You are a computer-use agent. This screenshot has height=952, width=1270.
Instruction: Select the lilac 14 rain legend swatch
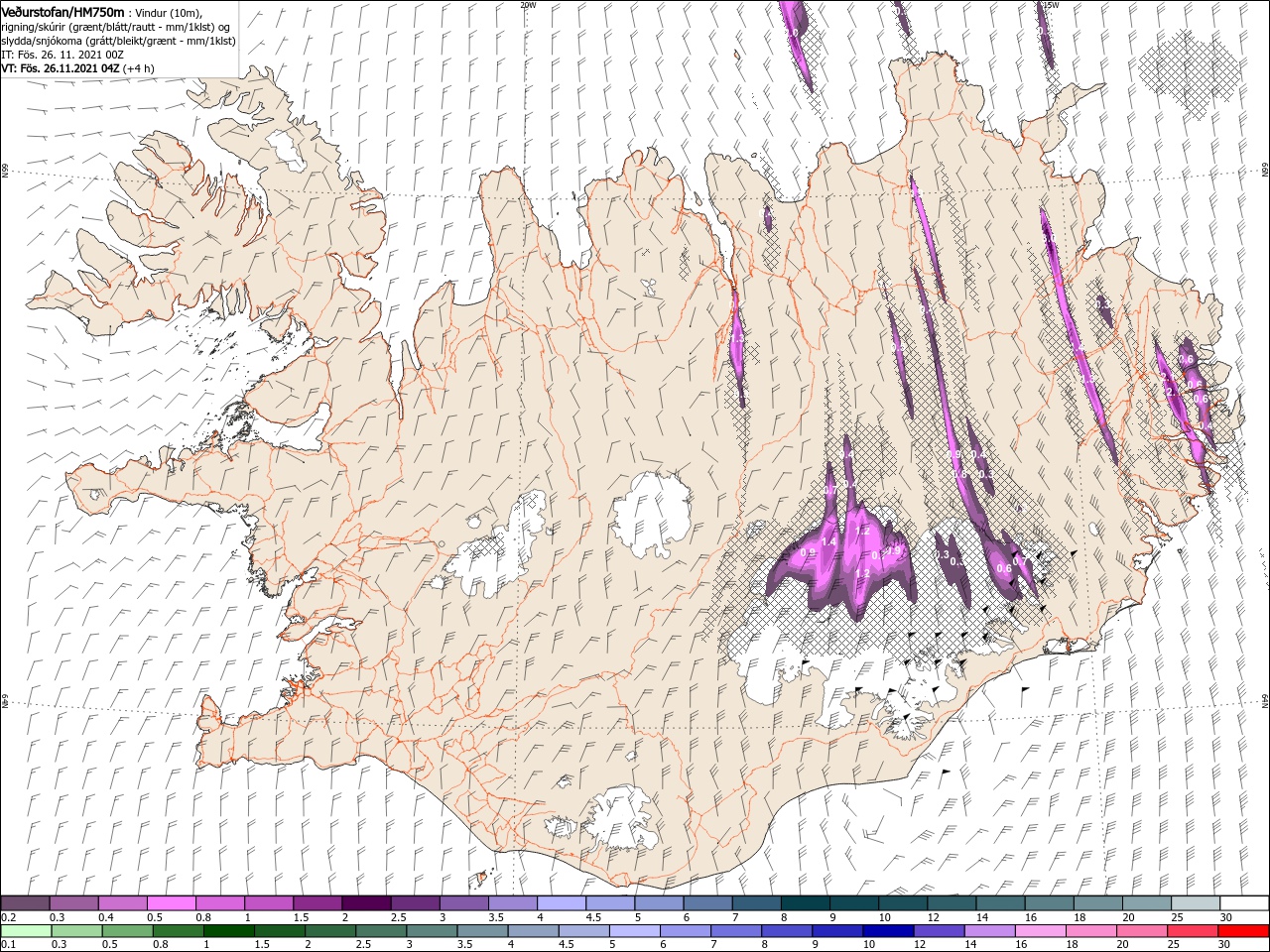coord(990,931)
